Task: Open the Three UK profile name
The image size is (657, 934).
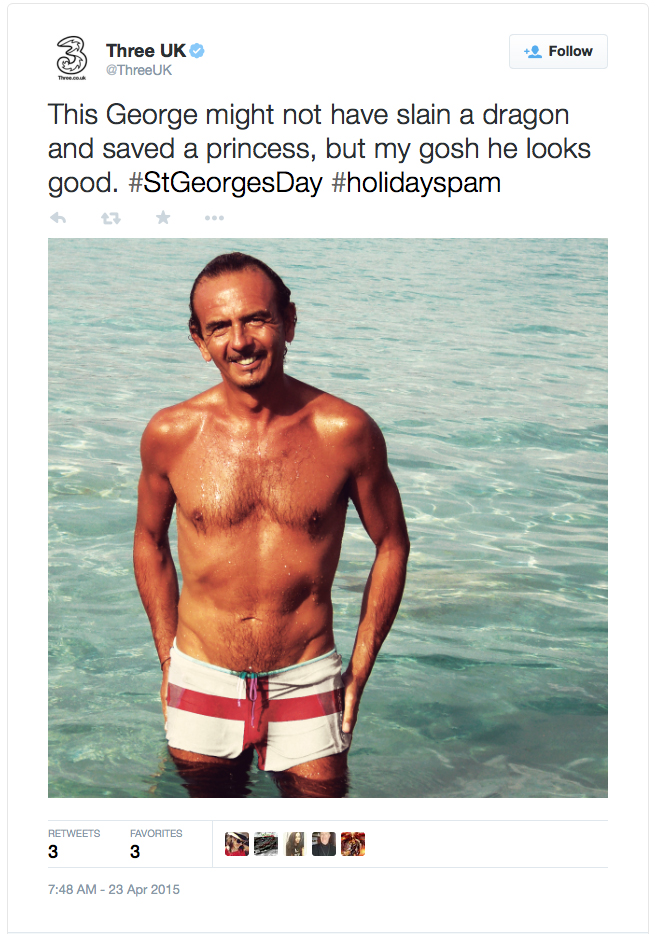Action: coord(146,51)
